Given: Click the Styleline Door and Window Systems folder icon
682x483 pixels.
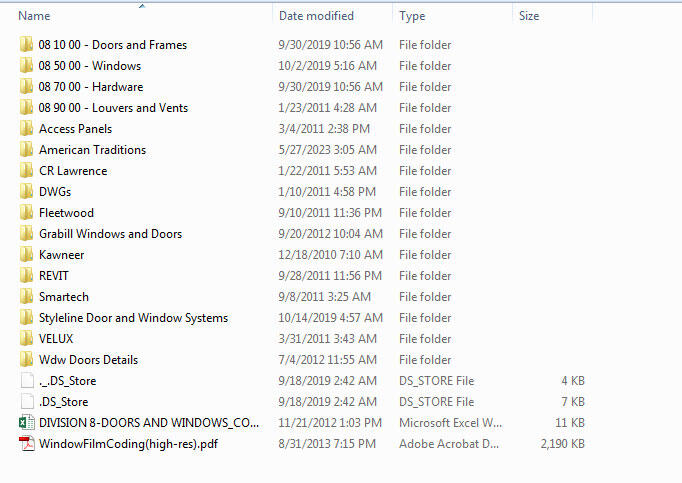Looking at the screenshot, I should (x=27, y=317).
